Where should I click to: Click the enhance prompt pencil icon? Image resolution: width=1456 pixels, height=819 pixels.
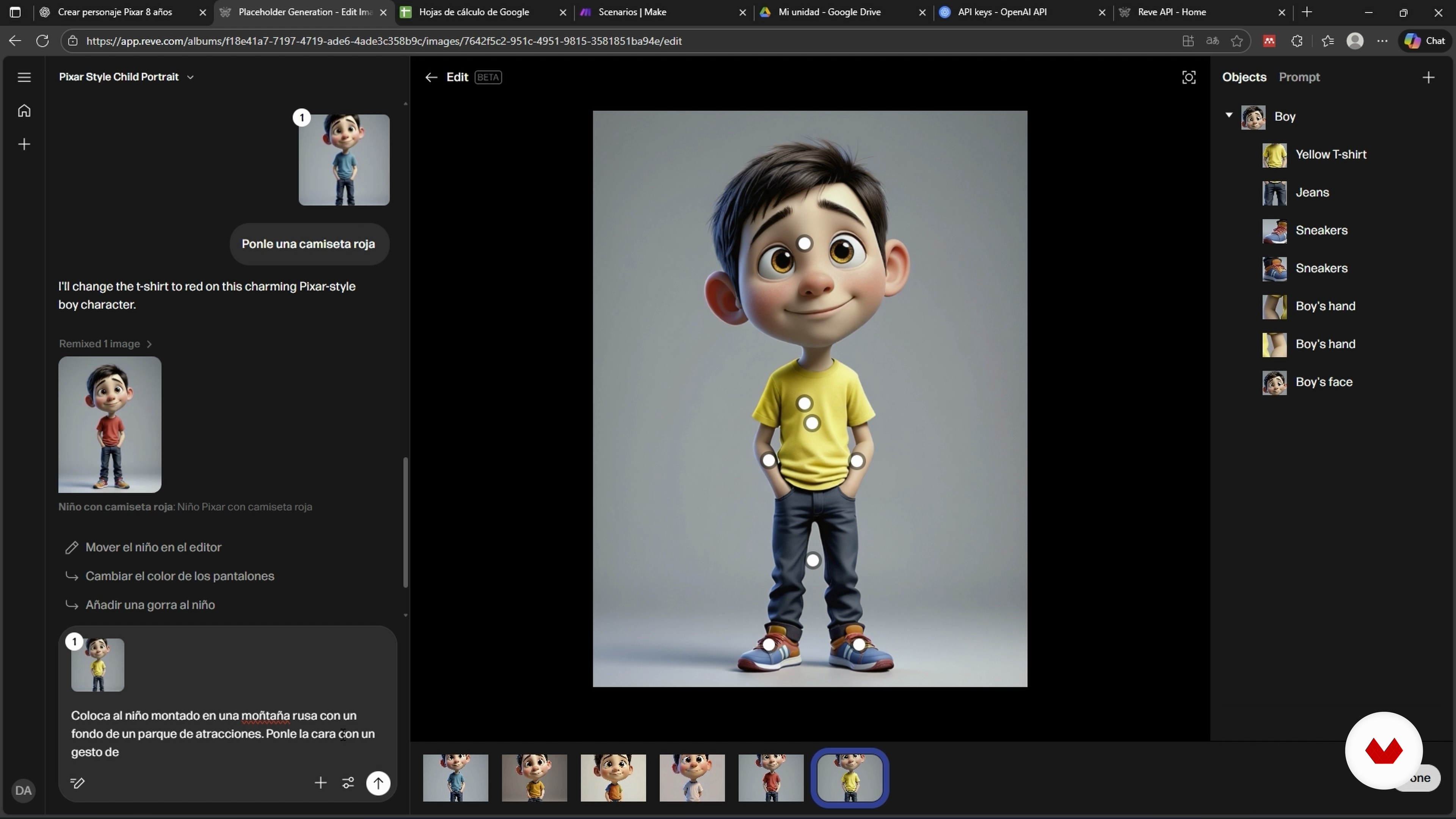77,783
